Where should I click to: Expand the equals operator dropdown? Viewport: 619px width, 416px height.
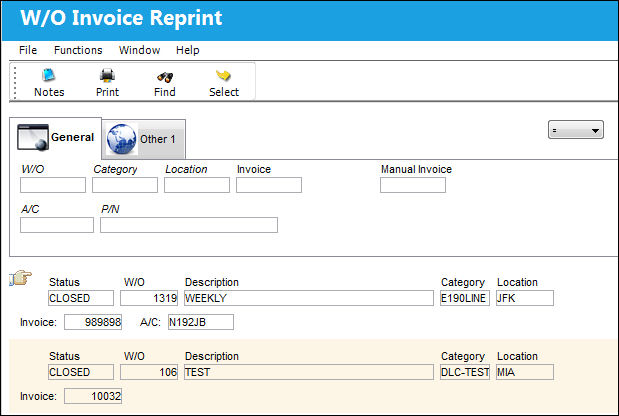tap(576, 130)
